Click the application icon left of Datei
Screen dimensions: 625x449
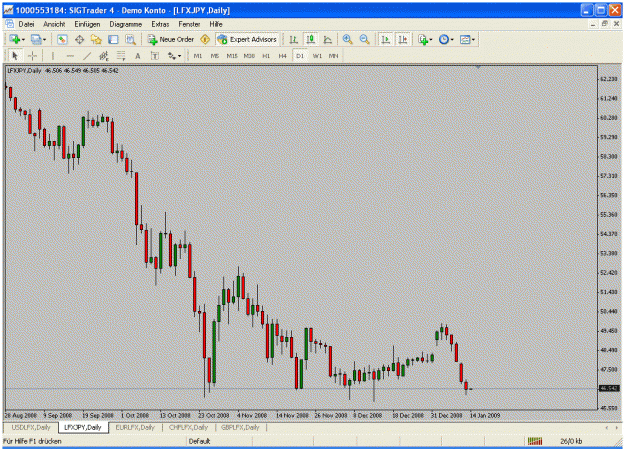tap(10, 24)
